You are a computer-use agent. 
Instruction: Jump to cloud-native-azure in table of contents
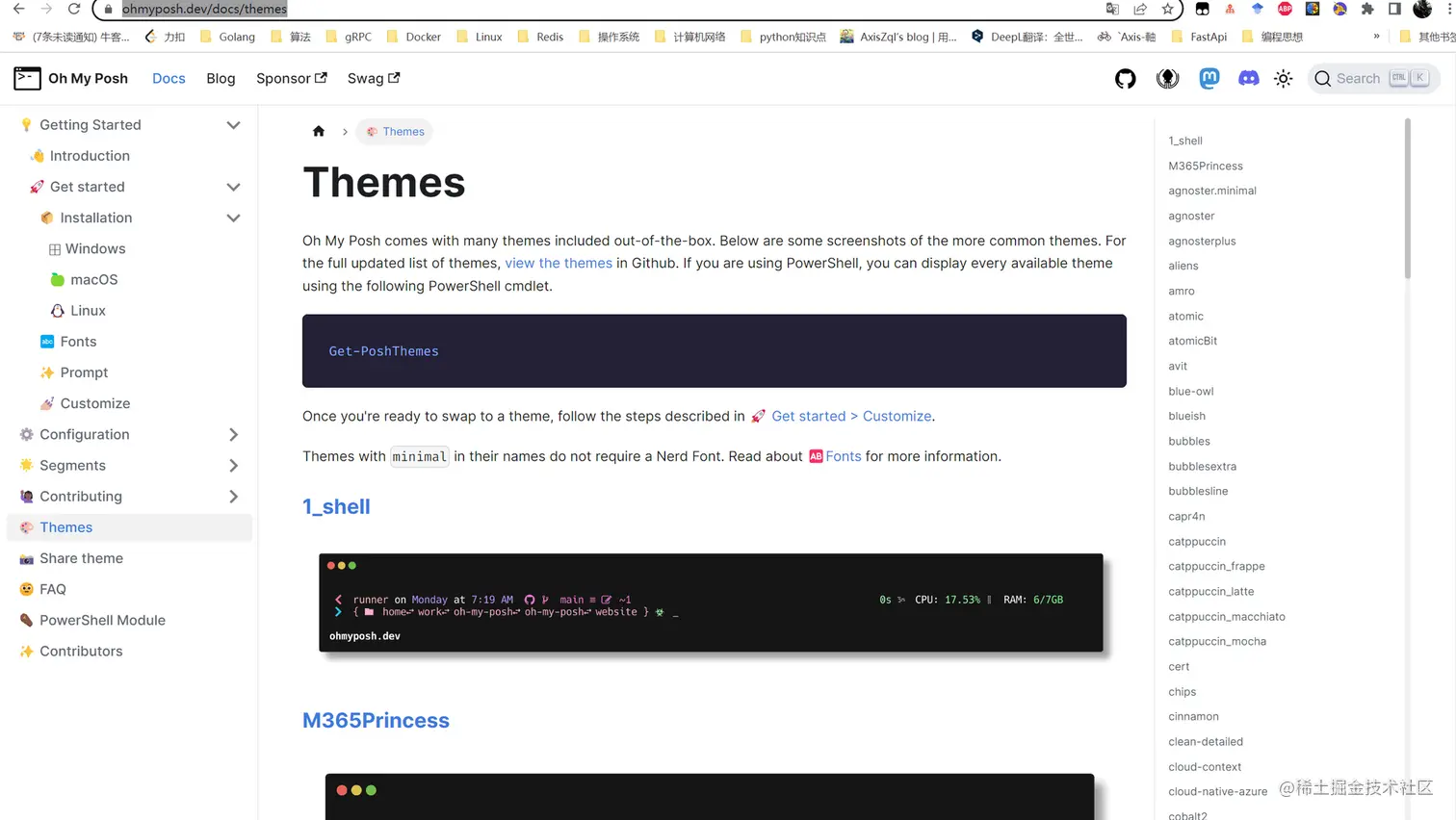coord(1217,791)
